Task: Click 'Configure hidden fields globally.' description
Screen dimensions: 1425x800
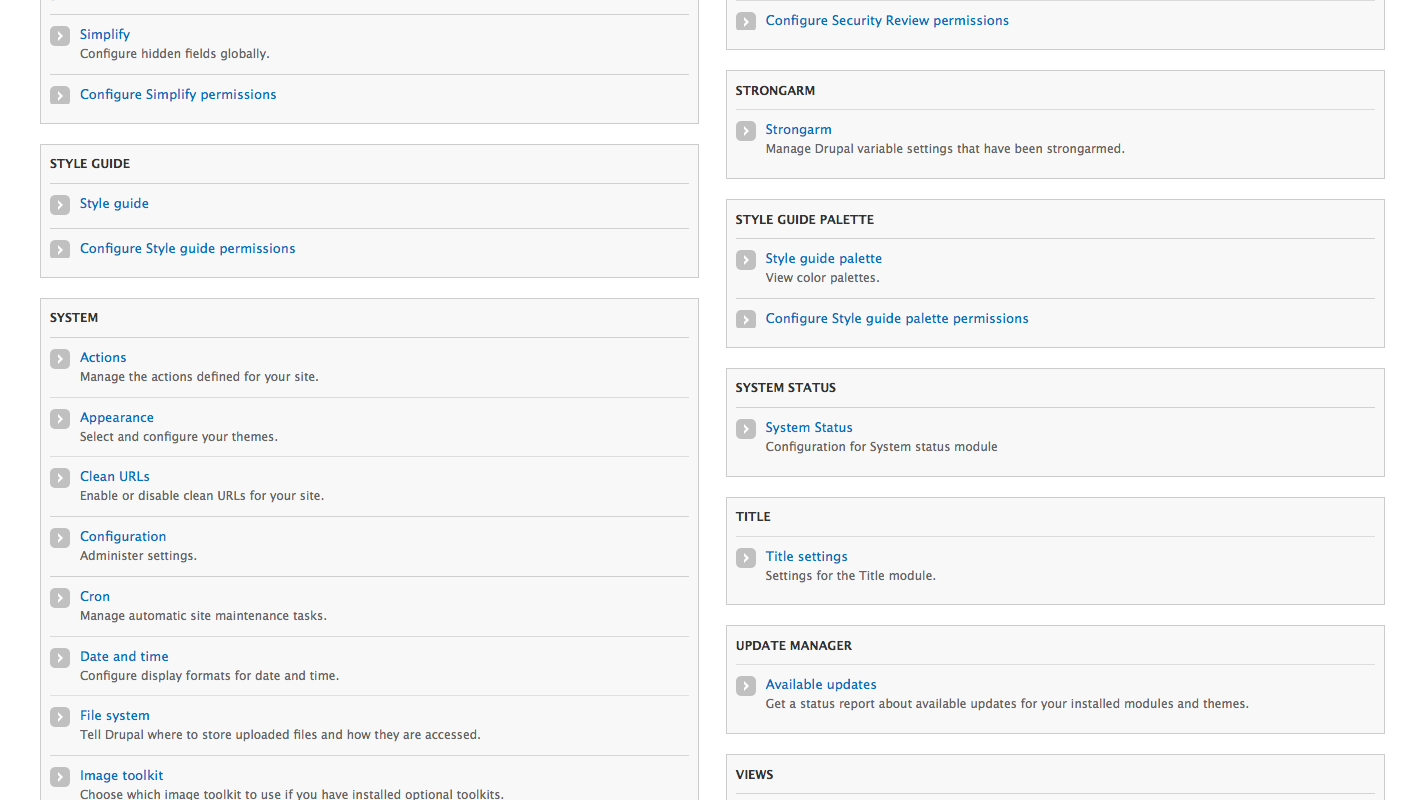Action: (175, 54)
